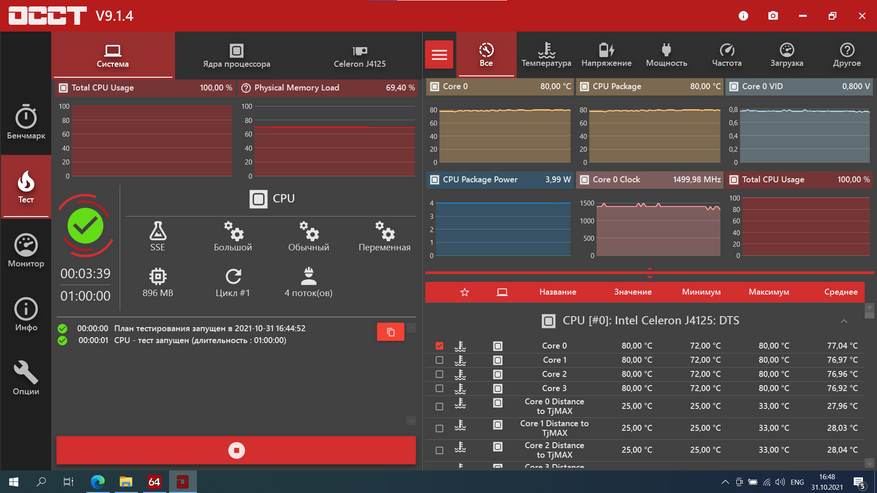Select the Загрузка monitoring tab
The image size is (877, 493).
tap(786, 55)
